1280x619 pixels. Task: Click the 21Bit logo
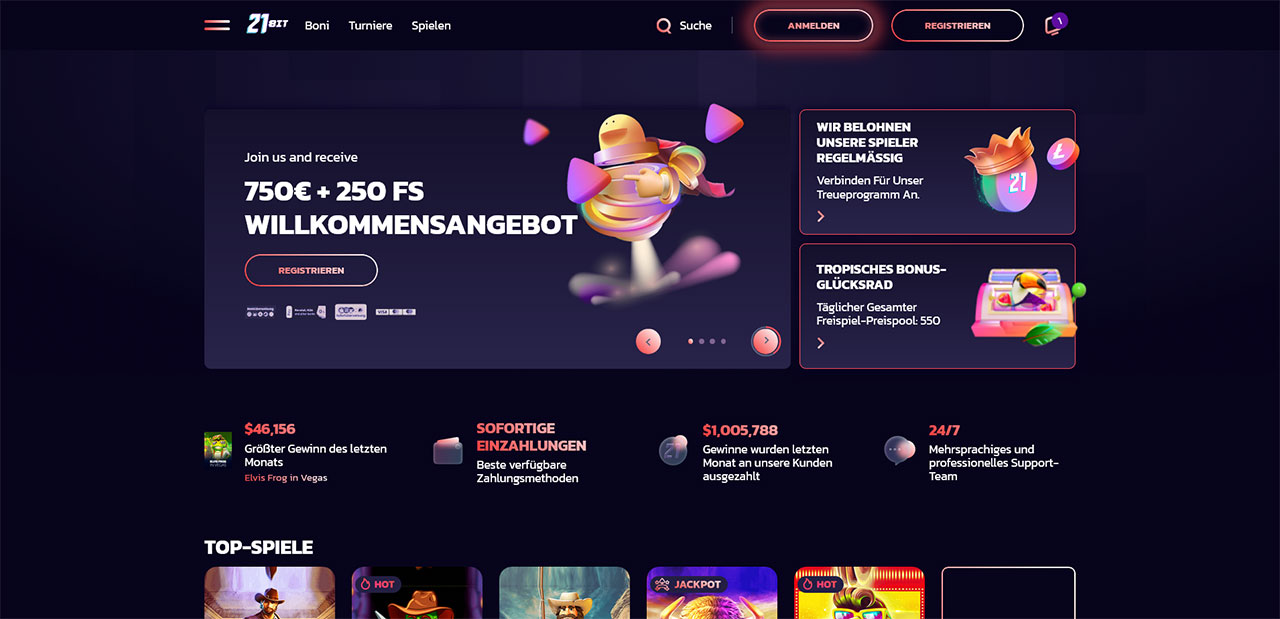pos(267,25)
